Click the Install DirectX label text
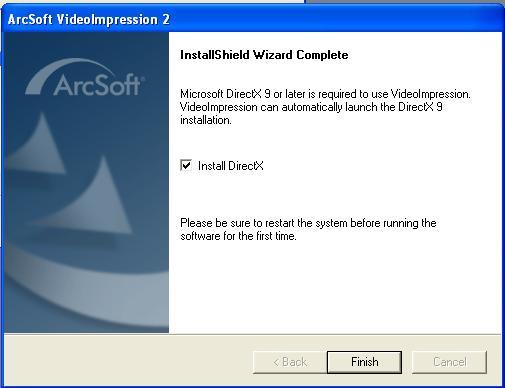Viewport: 505px width, 388px height. [x=231, y=166]
